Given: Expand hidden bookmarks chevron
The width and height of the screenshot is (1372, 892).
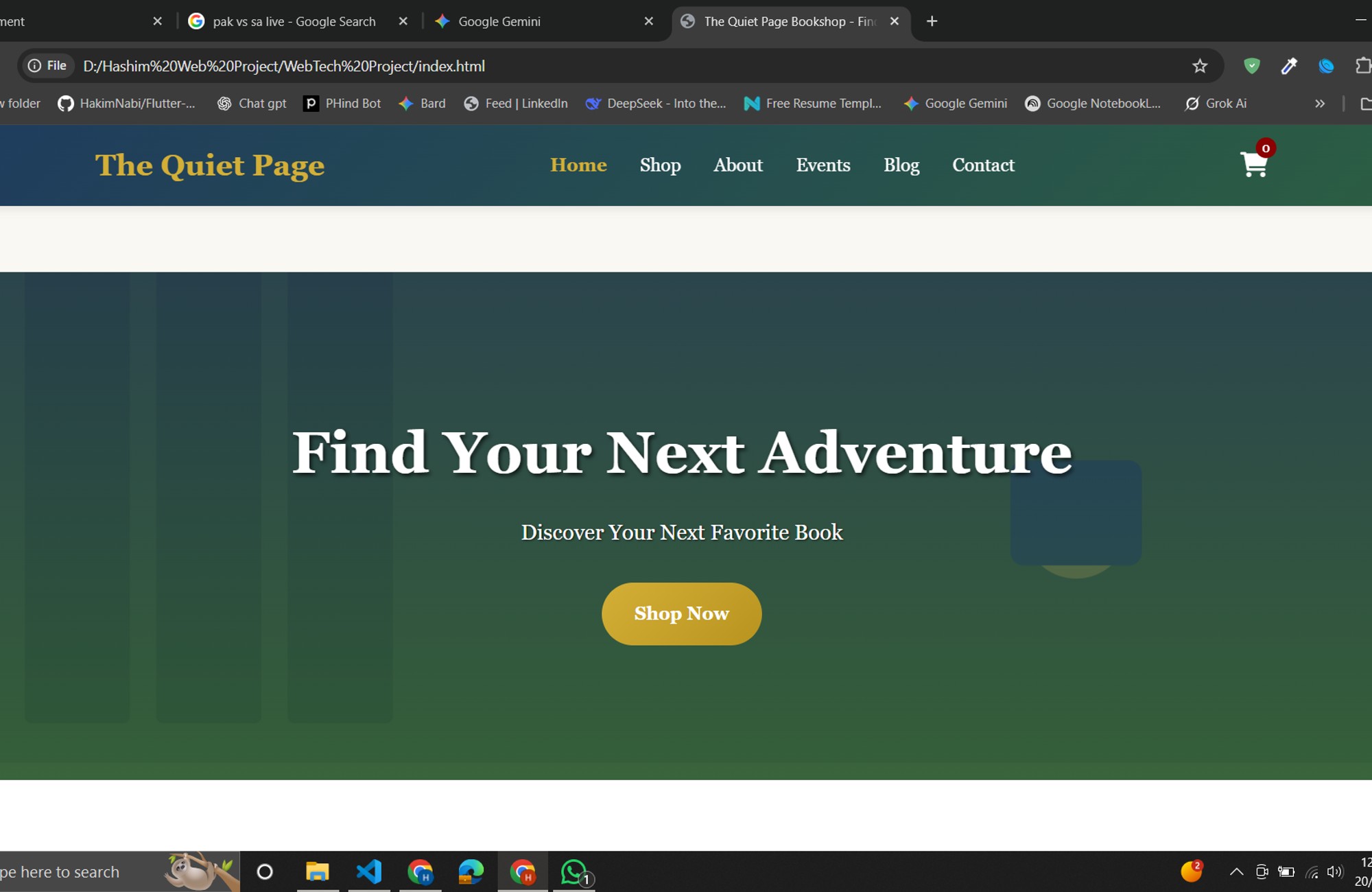Looking at the screenshot, I should tap(1319, 104).
